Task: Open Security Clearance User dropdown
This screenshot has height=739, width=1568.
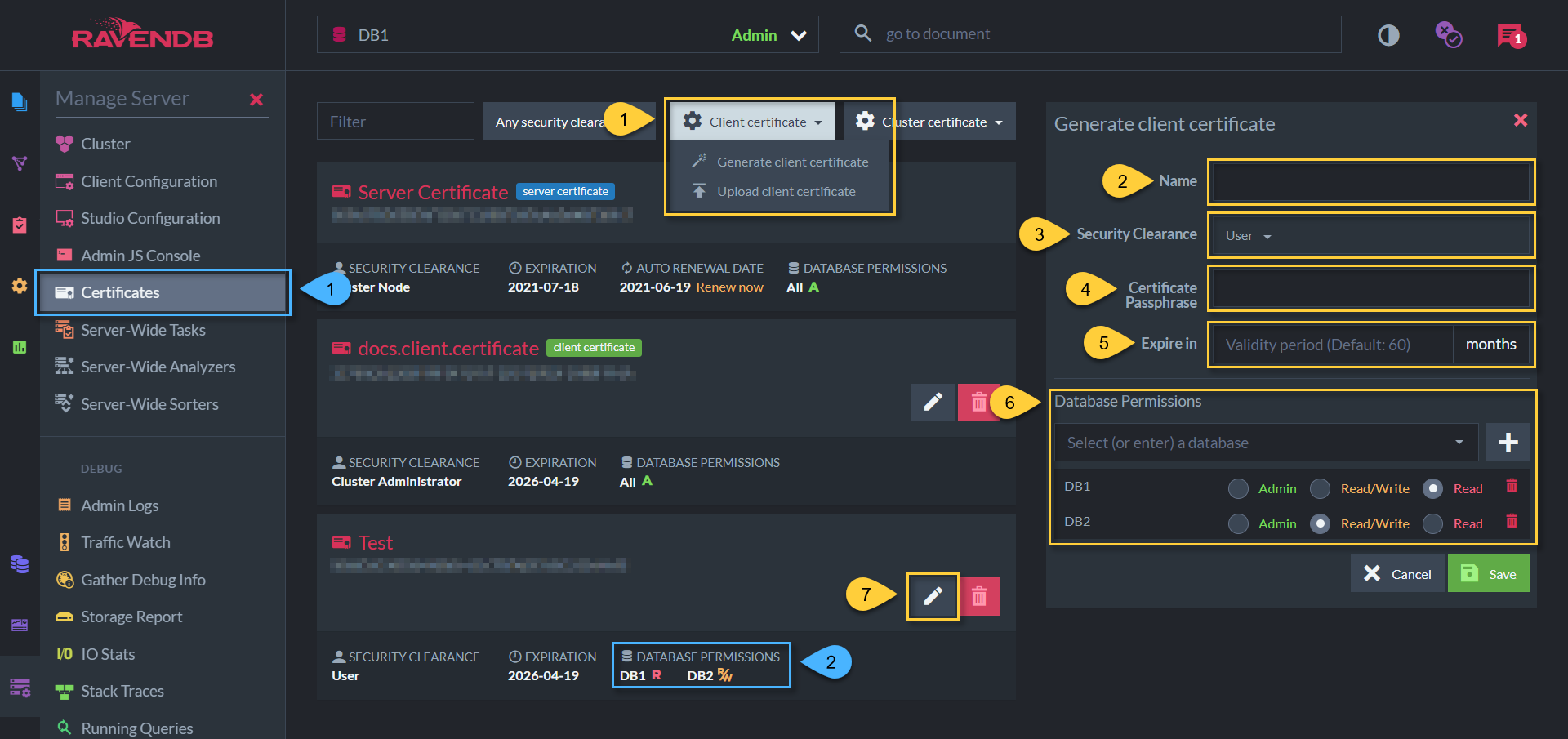Action: [1370, 235]
